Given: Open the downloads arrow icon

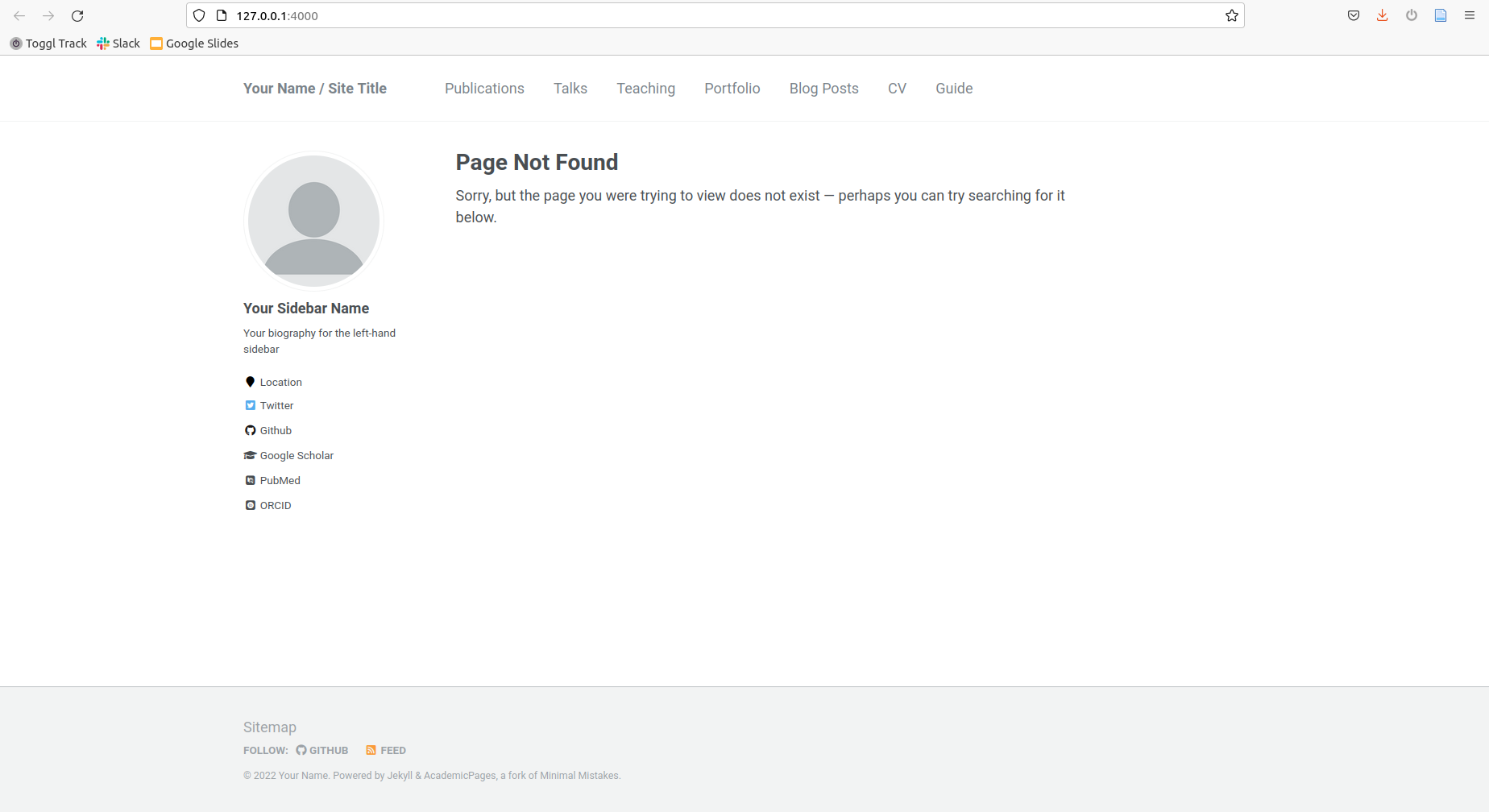Looking at the screenshot, I should click(x=1383, y=15).
